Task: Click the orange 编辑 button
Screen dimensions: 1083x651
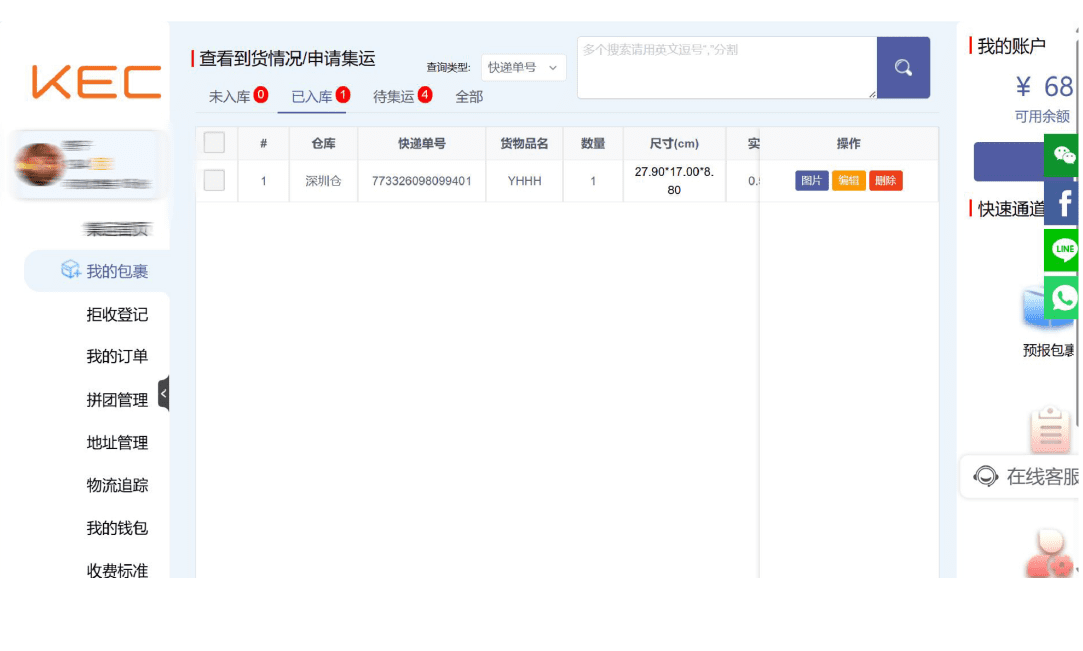Action: tap(848, 181)
